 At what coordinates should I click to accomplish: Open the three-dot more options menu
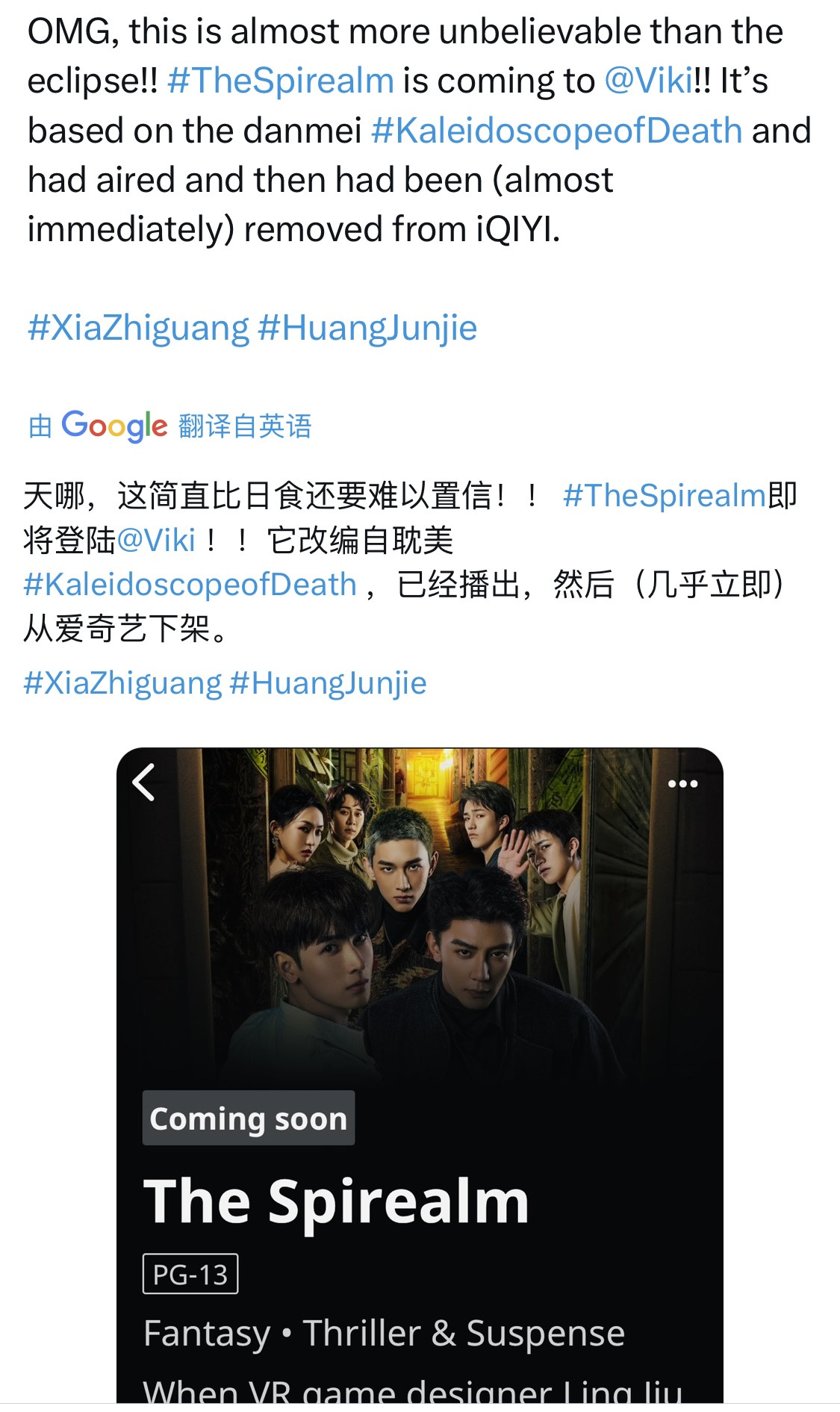(x=682, y=784)
